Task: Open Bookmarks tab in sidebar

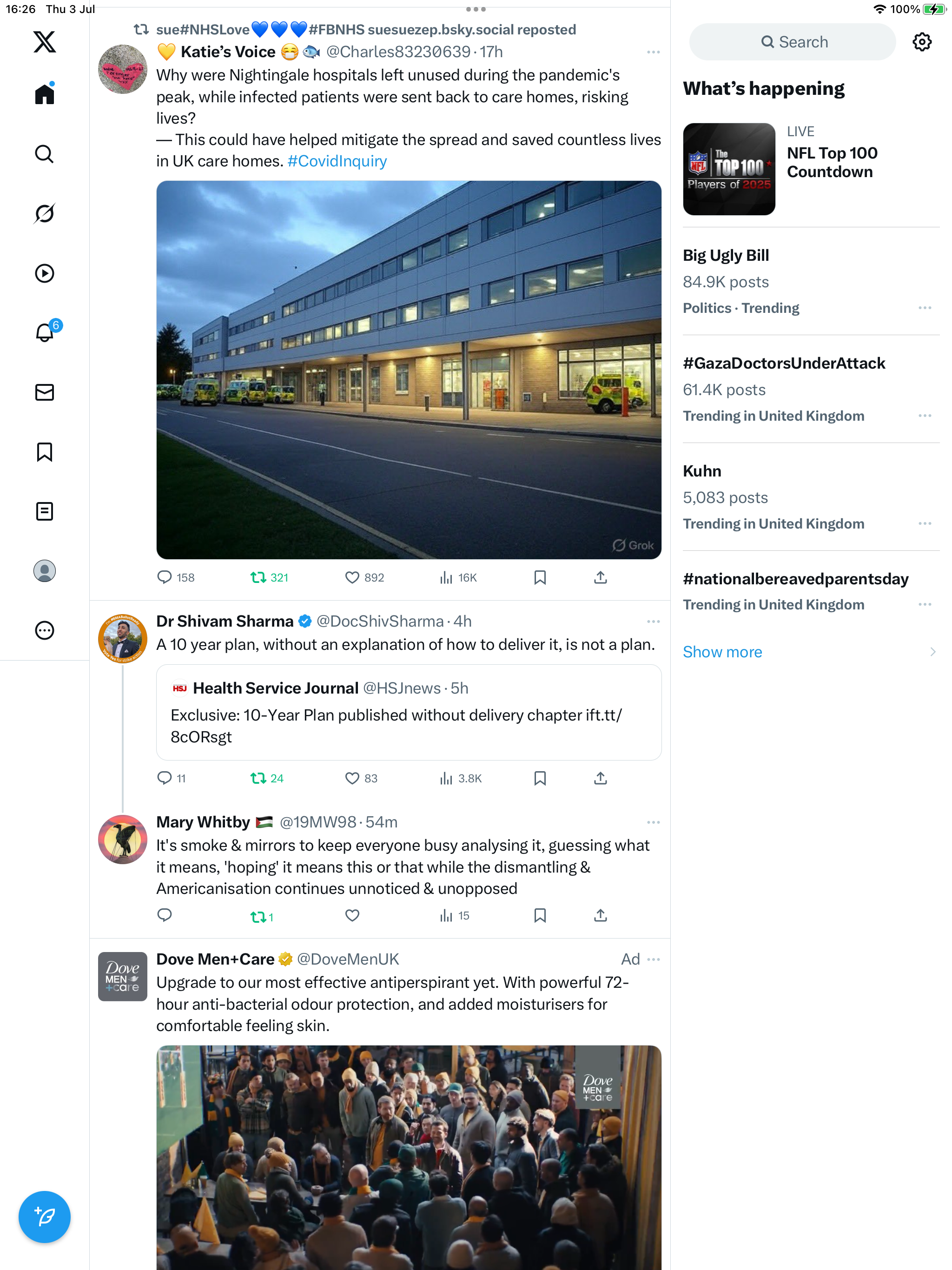Action: (x=44, y=452)
